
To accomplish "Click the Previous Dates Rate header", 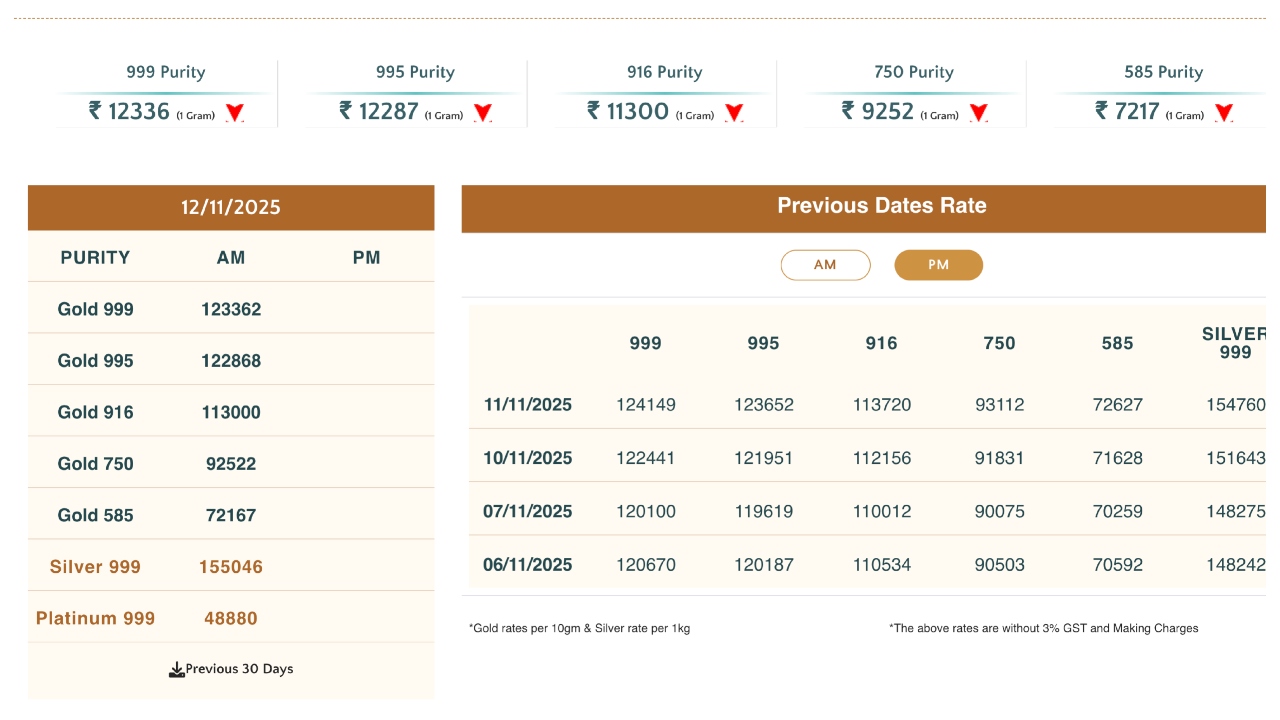I will click(881, 206).
